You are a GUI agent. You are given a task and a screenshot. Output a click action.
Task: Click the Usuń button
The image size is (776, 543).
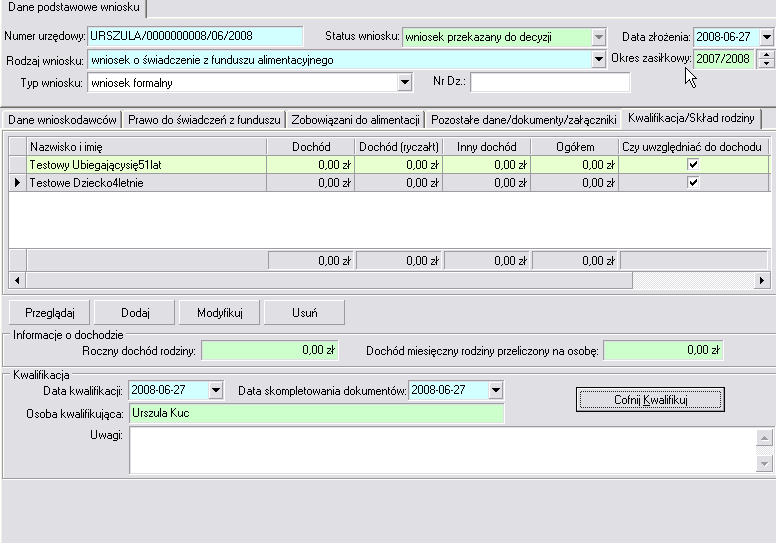coord(304,313)
